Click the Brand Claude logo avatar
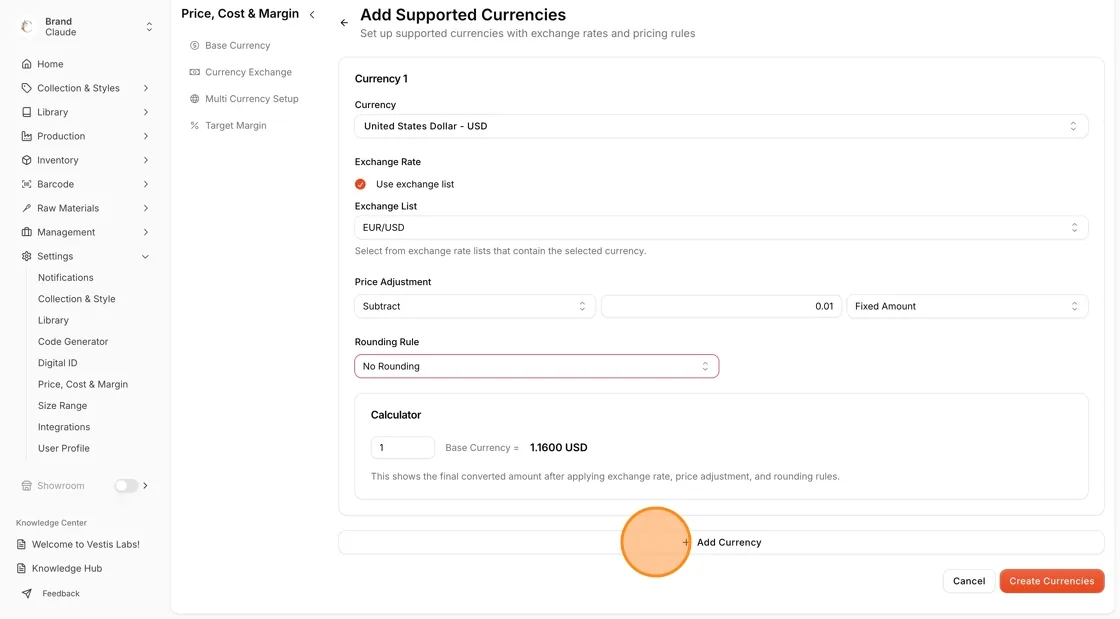The width and height of the screenshot is (1120, 619). [x=27, y=26]
